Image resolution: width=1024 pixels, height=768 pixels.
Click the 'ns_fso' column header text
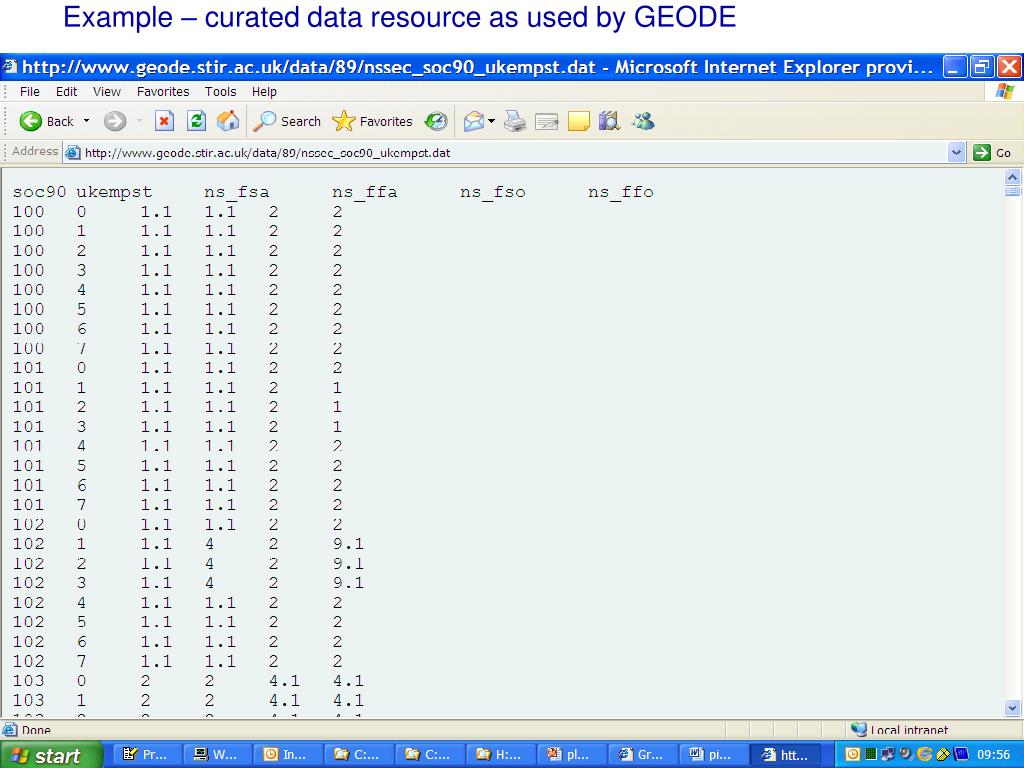pos(492,193)
